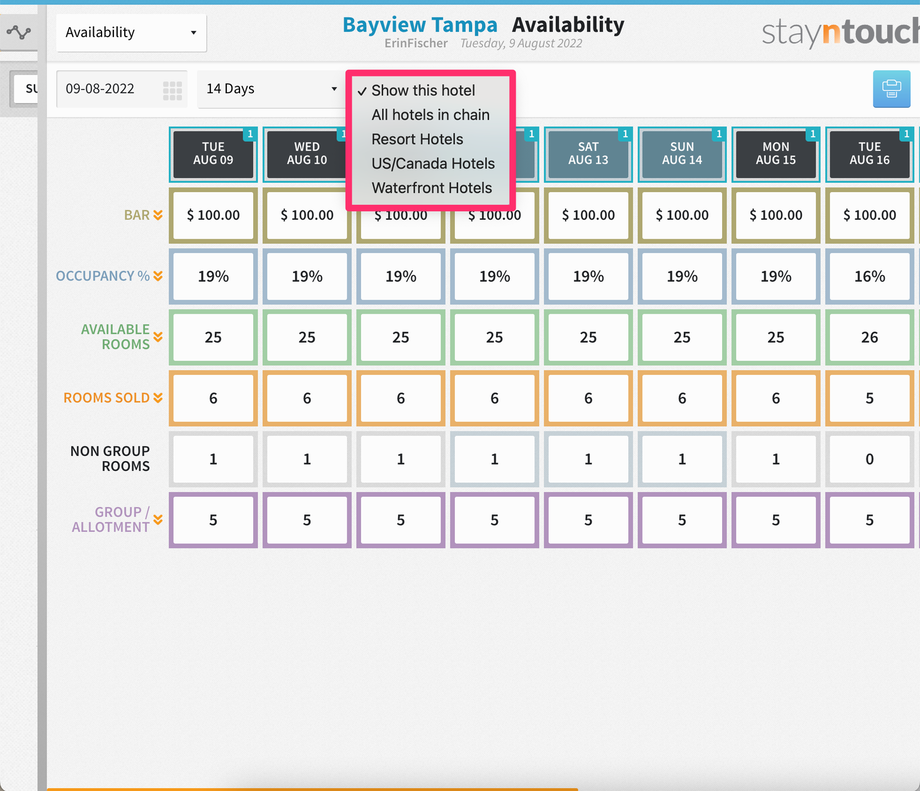Open the 14 Days range dropdown
The image size is (920, 791).
(x=272, y=89)
